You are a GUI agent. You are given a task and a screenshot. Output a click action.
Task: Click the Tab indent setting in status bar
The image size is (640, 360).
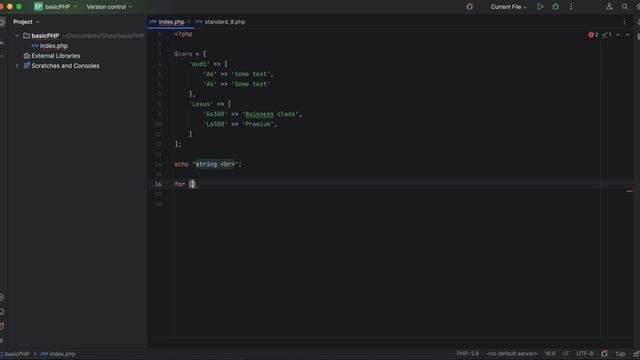(620, 354)
